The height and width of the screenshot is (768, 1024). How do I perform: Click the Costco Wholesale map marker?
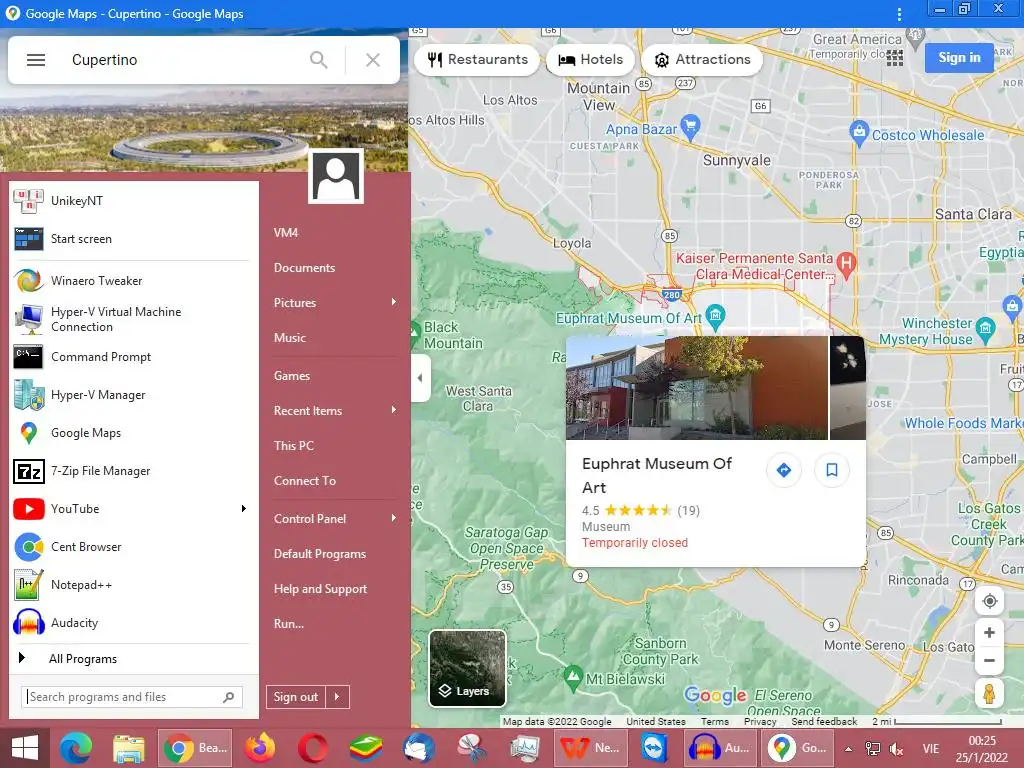click(859, 132)
